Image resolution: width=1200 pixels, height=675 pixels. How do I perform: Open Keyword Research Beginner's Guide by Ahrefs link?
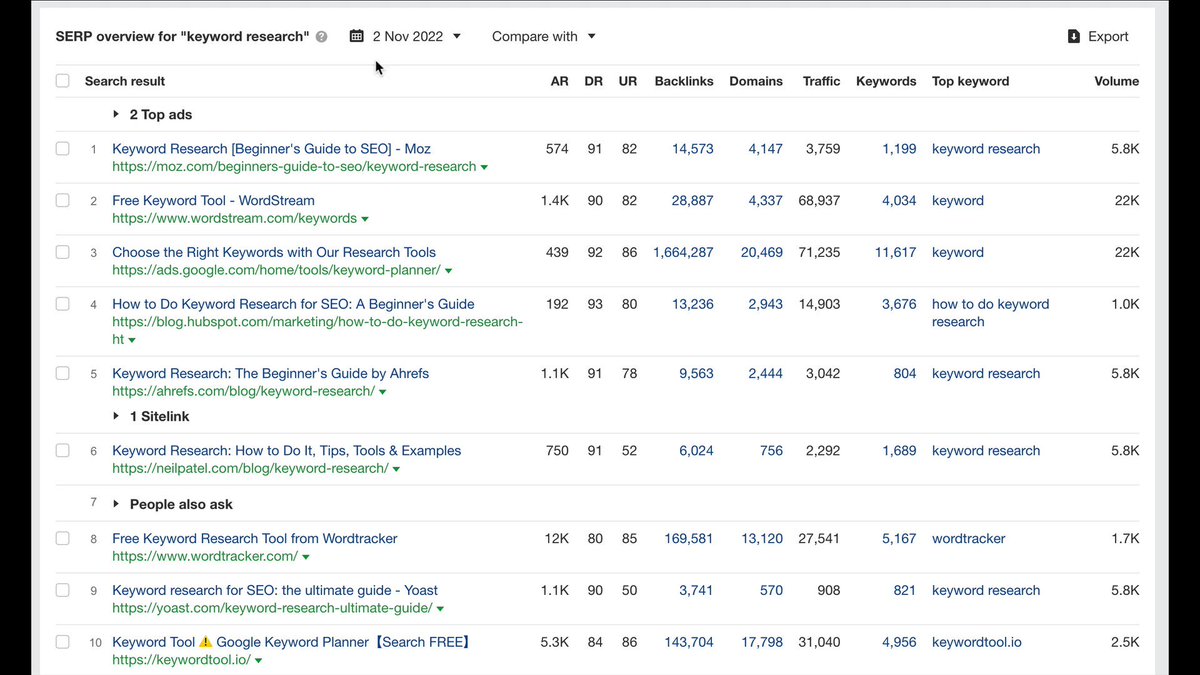[271, 374]
